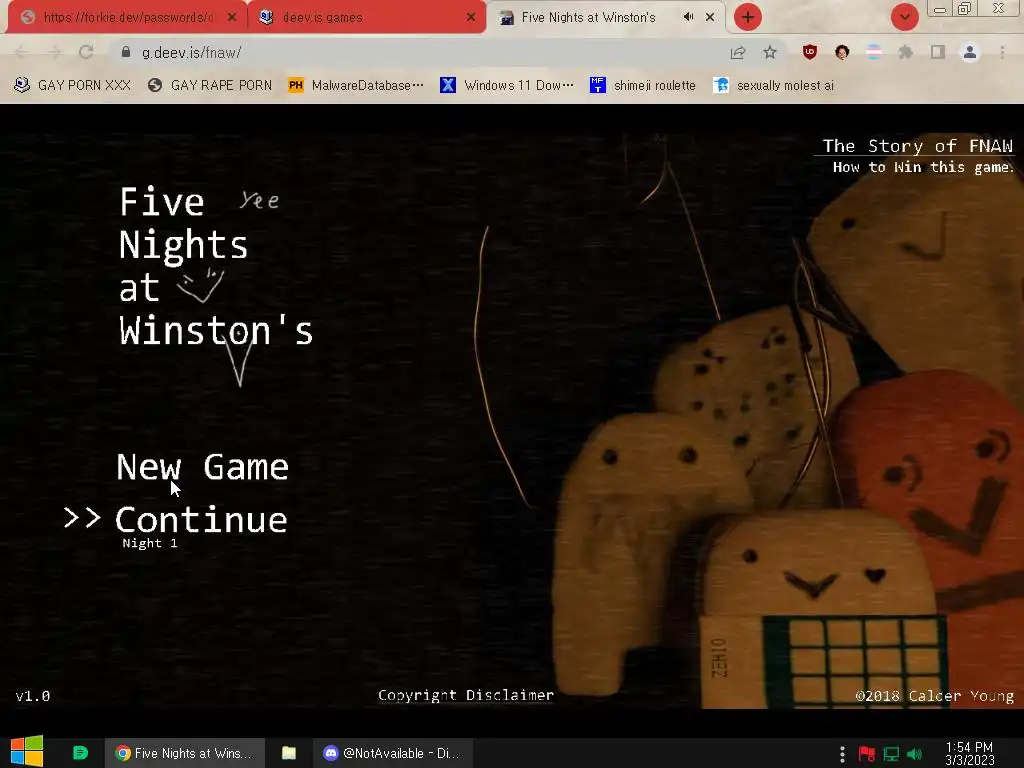Continue the saved game at Night 1
Image resolution: width=1024 pixels, height=768 pixels.
[x=201, y=520]
